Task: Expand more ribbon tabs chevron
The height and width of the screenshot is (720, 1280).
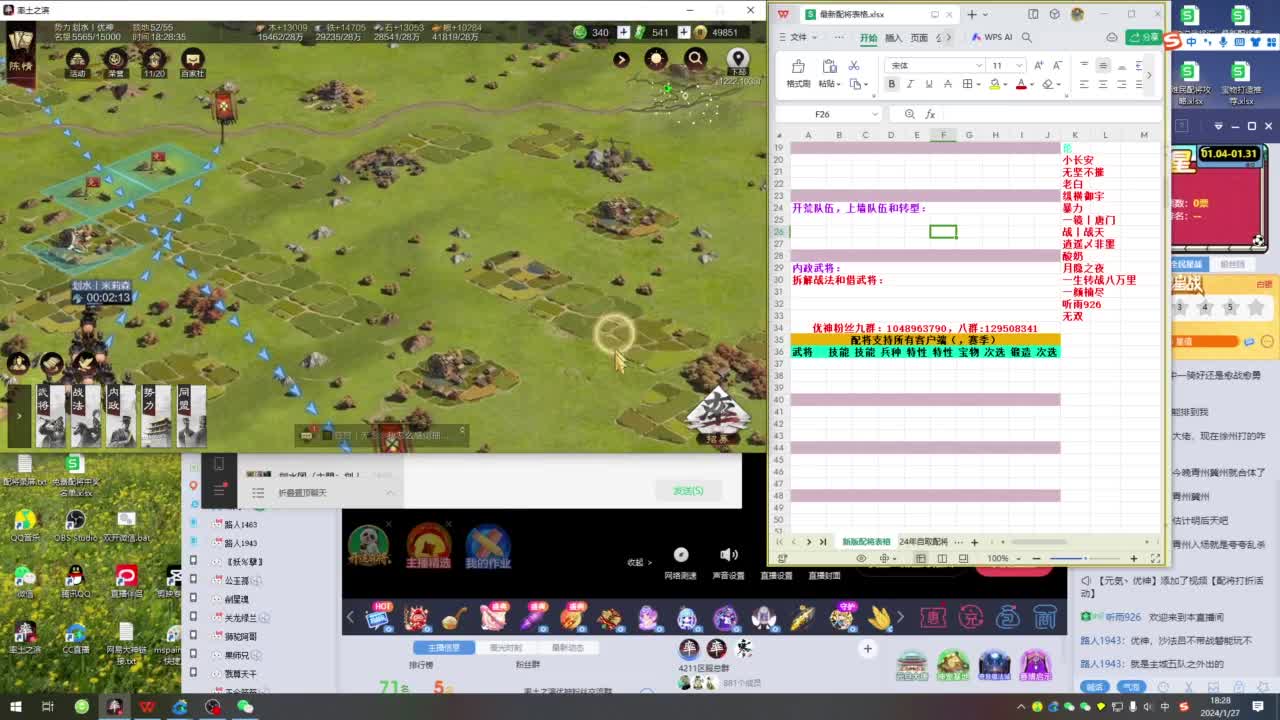Action: [950, 38]
